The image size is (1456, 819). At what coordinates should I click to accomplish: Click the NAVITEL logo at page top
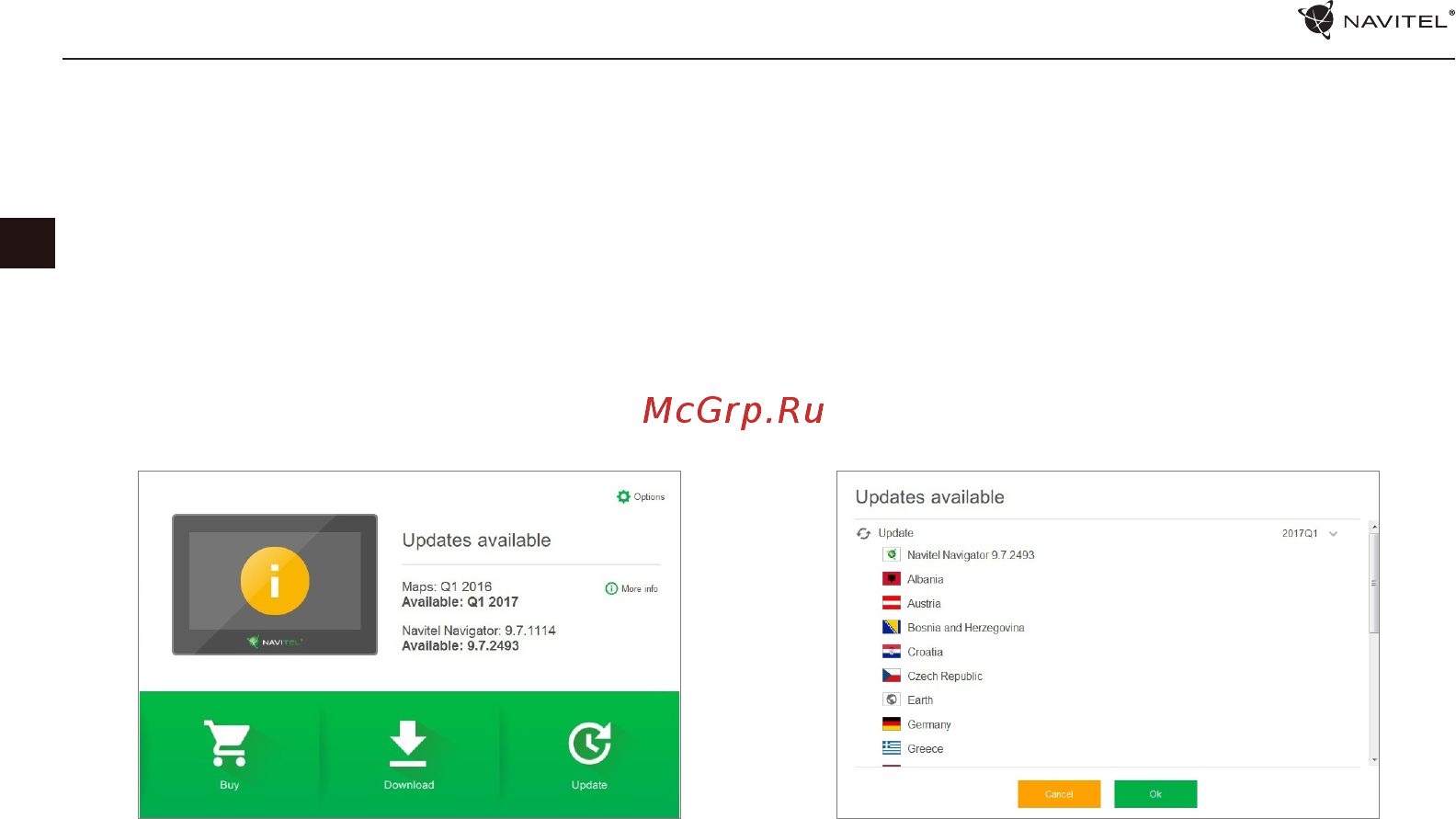(1375, 20)
